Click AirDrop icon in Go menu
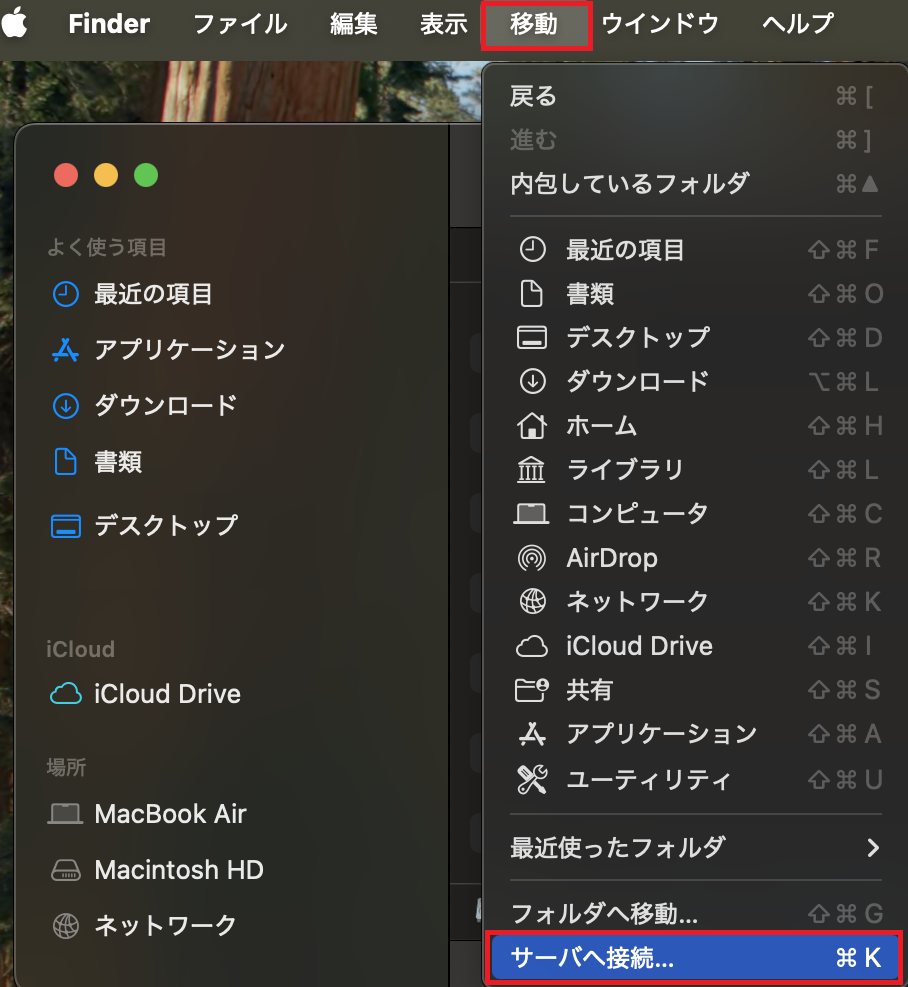The width and height of the screenshot is (908, 987). coord(532,558)
